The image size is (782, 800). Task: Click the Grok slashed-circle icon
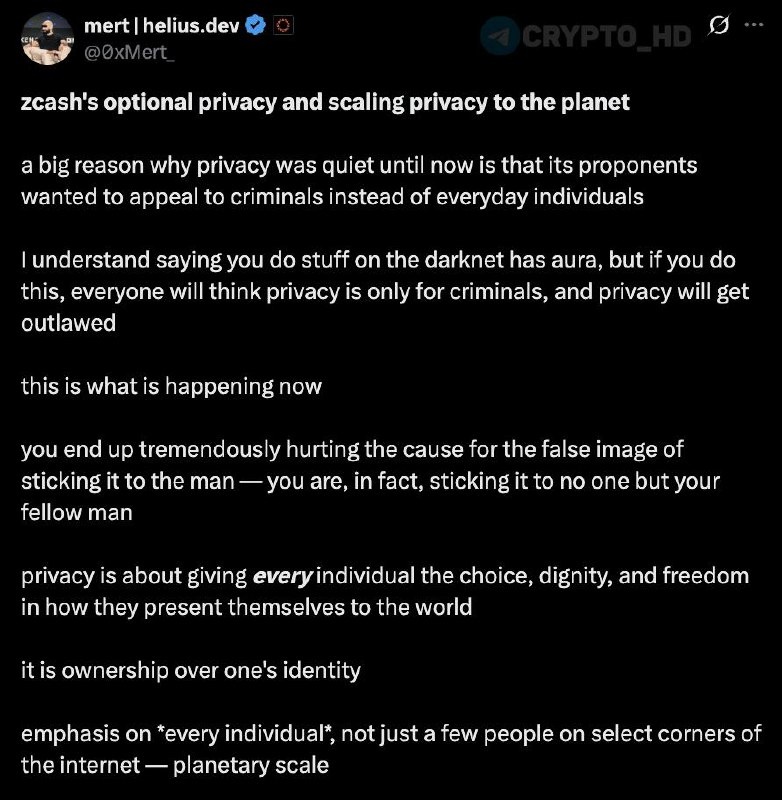point(718,28)
